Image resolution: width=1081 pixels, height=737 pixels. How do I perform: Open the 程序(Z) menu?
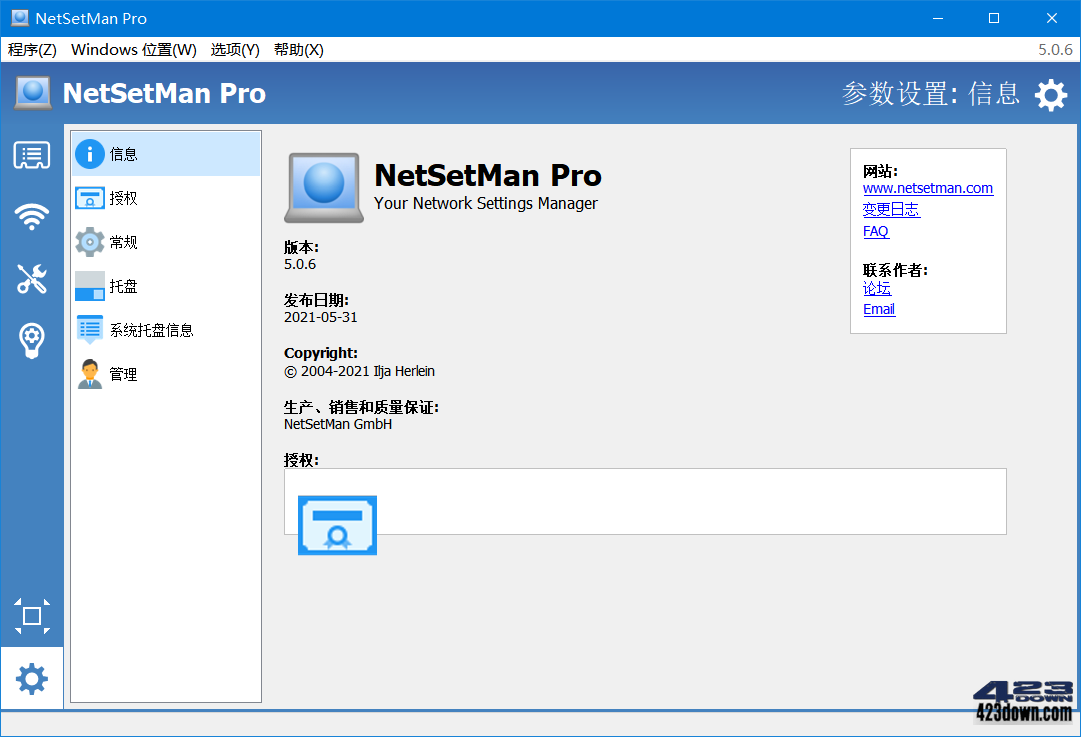point(31,49)
